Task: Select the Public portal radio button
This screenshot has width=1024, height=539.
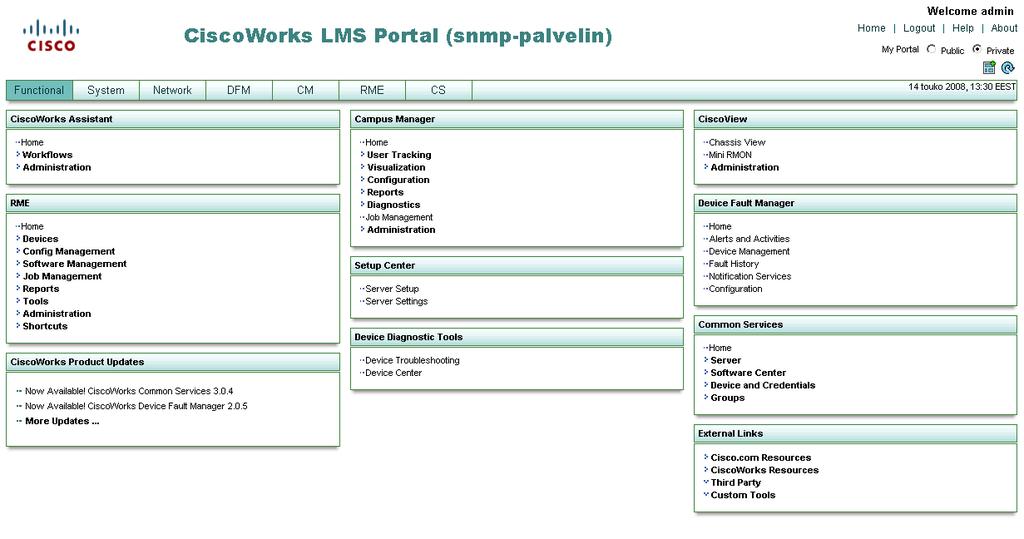Action: pos(931,49)
